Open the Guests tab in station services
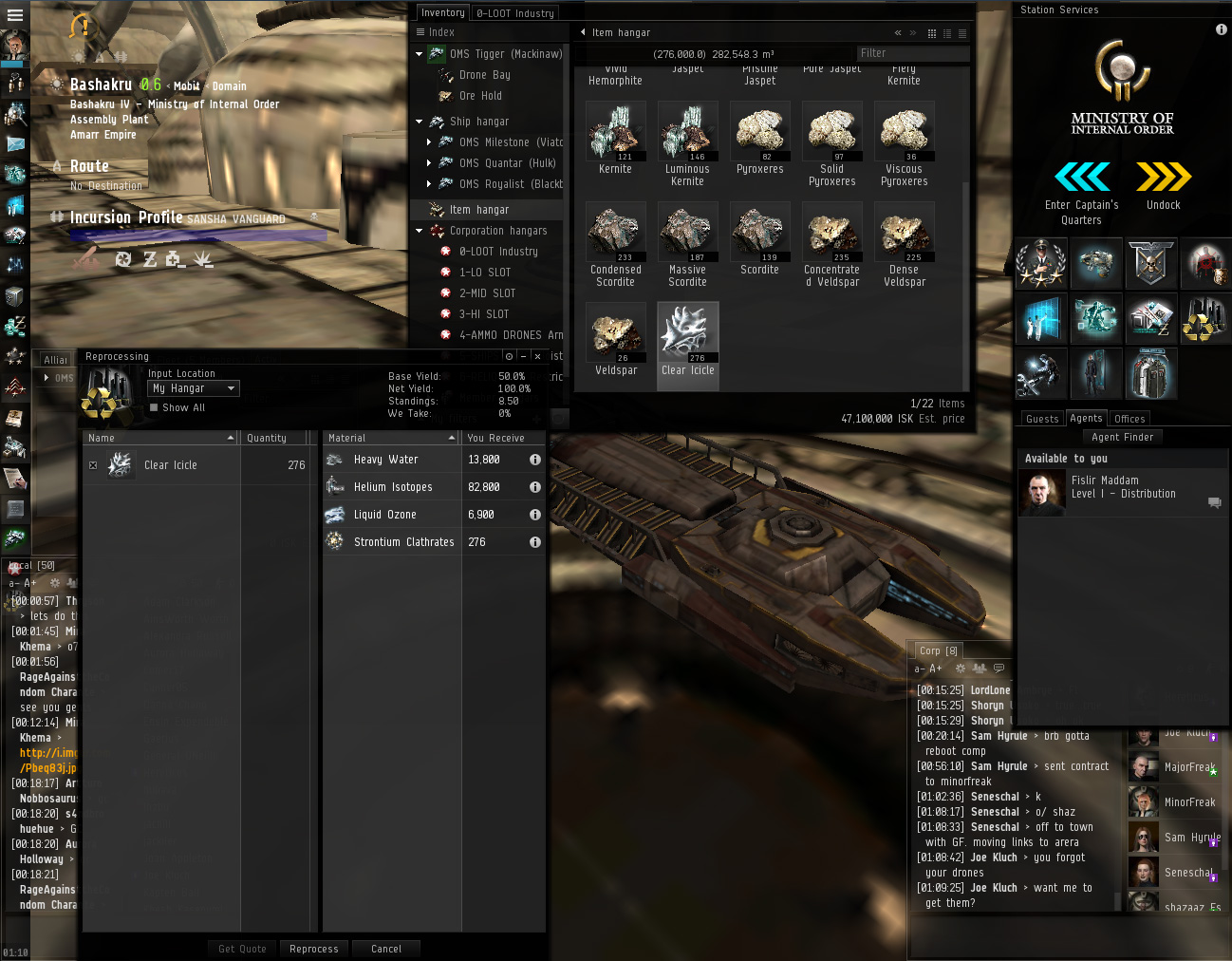The height and width of the screenshot is (961, 1232). 1042,419
